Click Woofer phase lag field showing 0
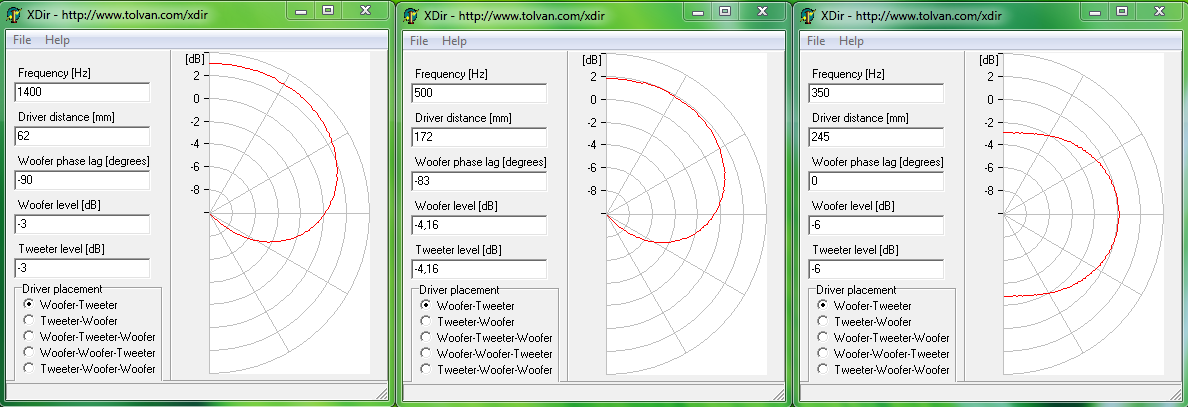1188x407 pixels. tap(876, 181)
